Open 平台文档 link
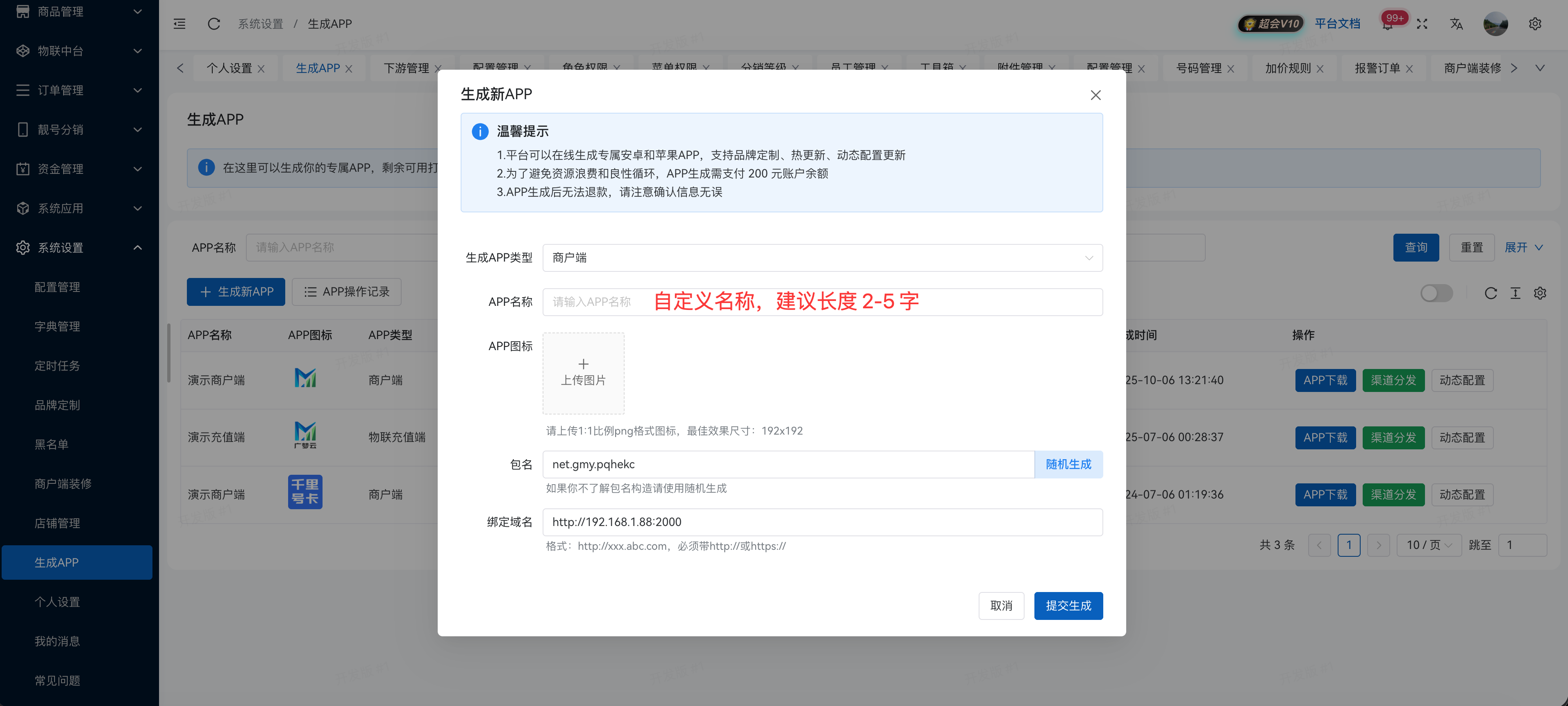The height and width of the screenshot is (706, 1568). point(1338,23)
